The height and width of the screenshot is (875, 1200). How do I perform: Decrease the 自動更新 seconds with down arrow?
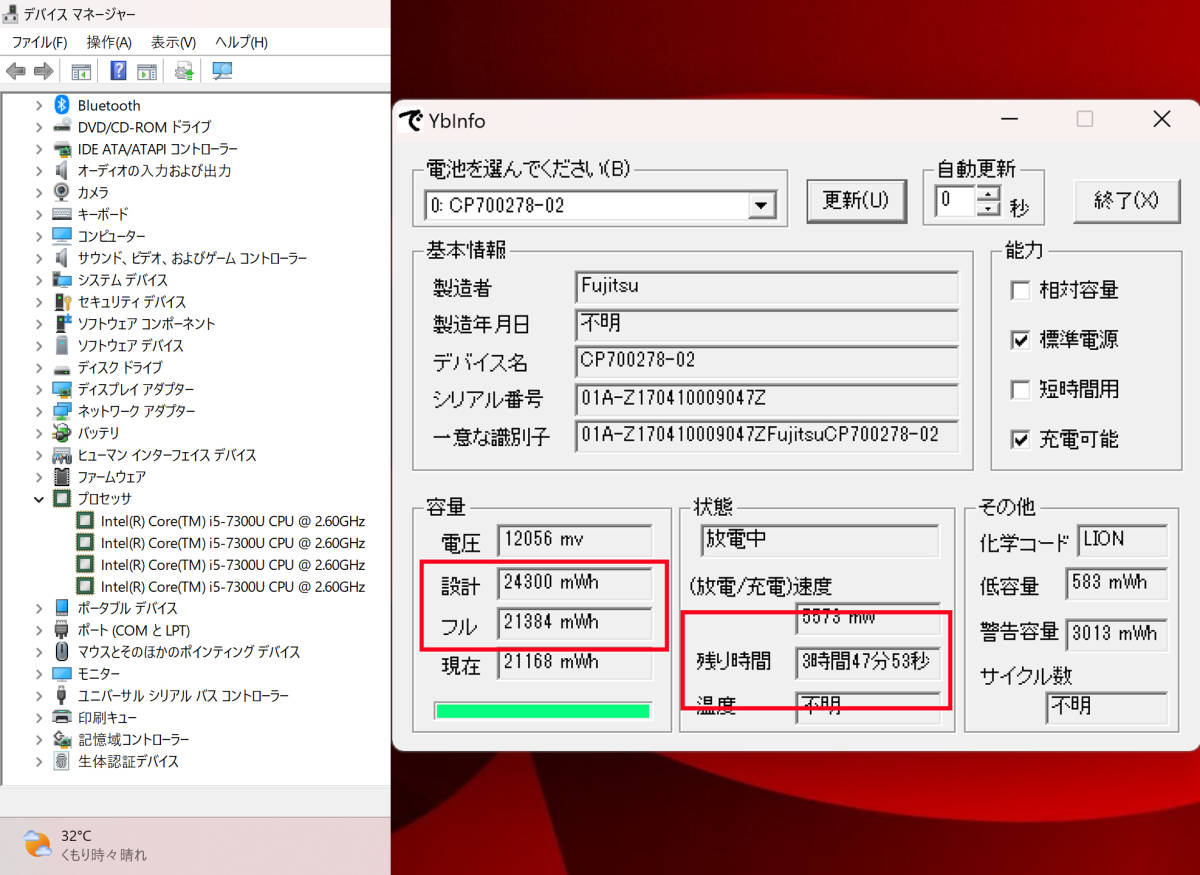pyautogui.click(x=988, y=208)
